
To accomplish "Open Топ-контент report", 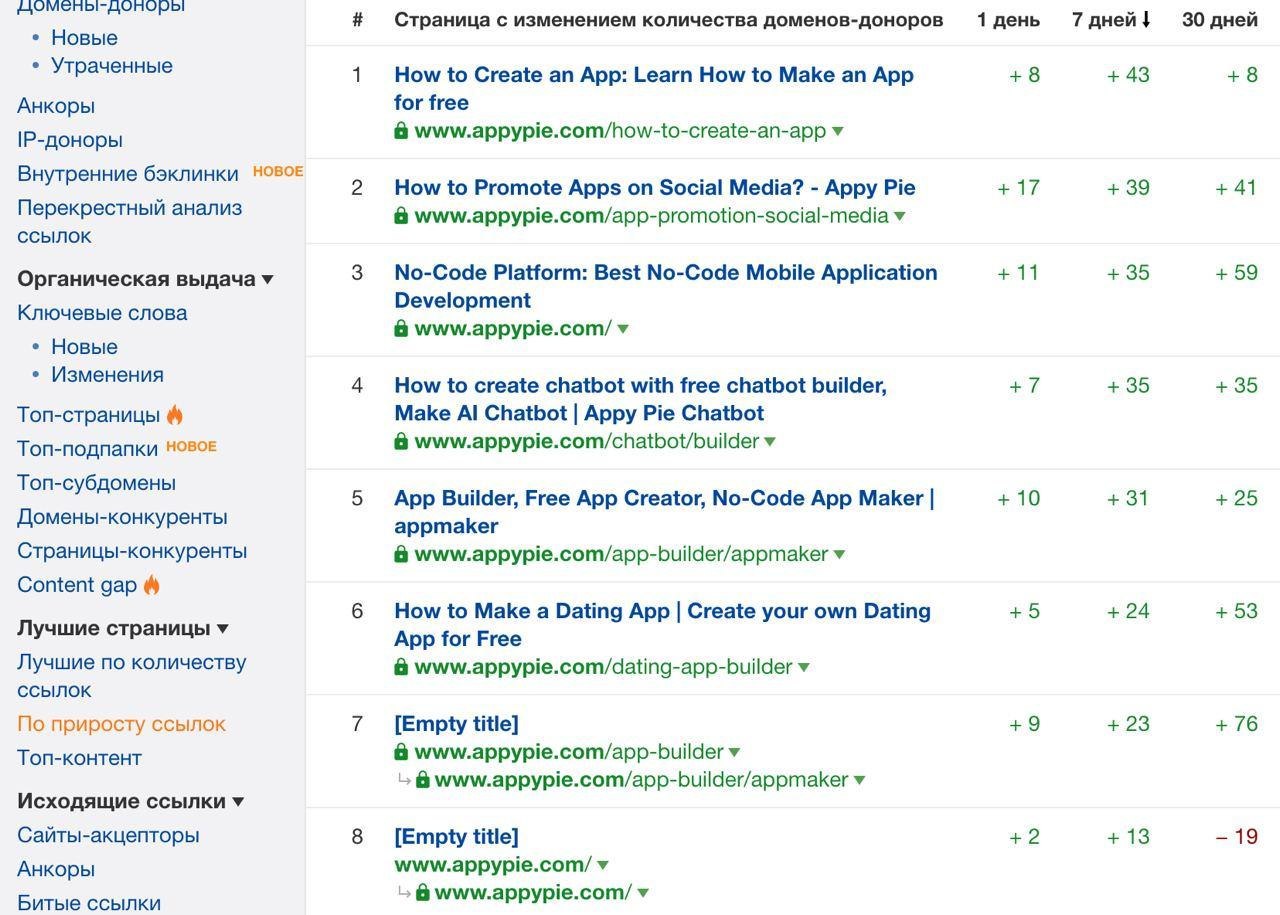I will [x=79, y=757].
